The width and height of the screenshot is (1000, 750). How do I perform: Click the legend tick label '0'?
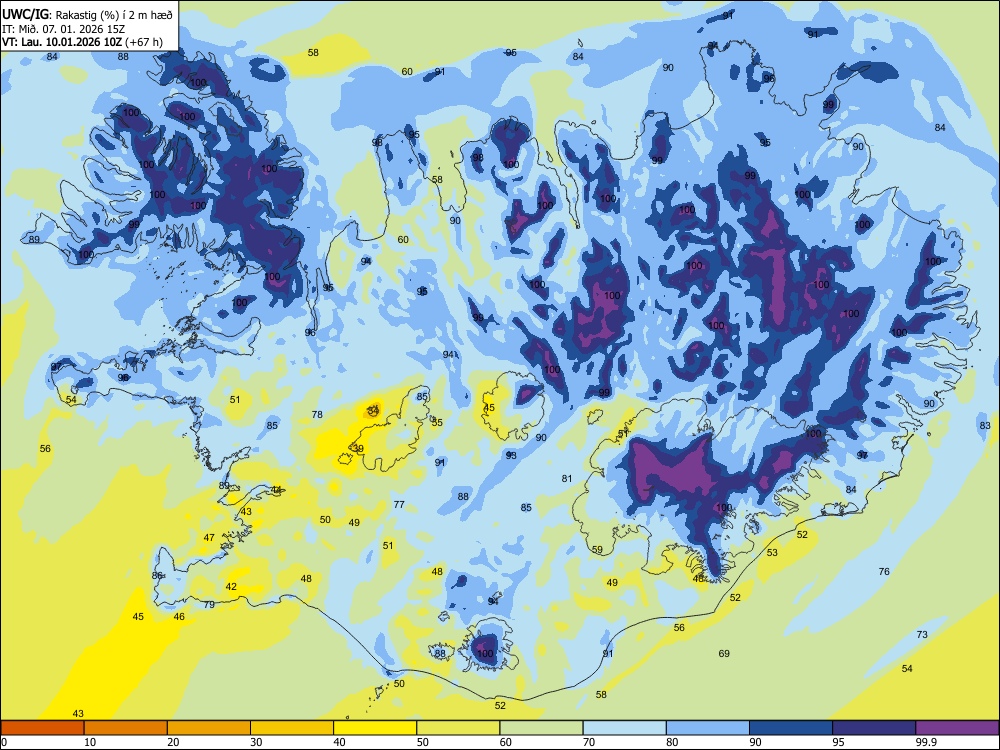4,742
